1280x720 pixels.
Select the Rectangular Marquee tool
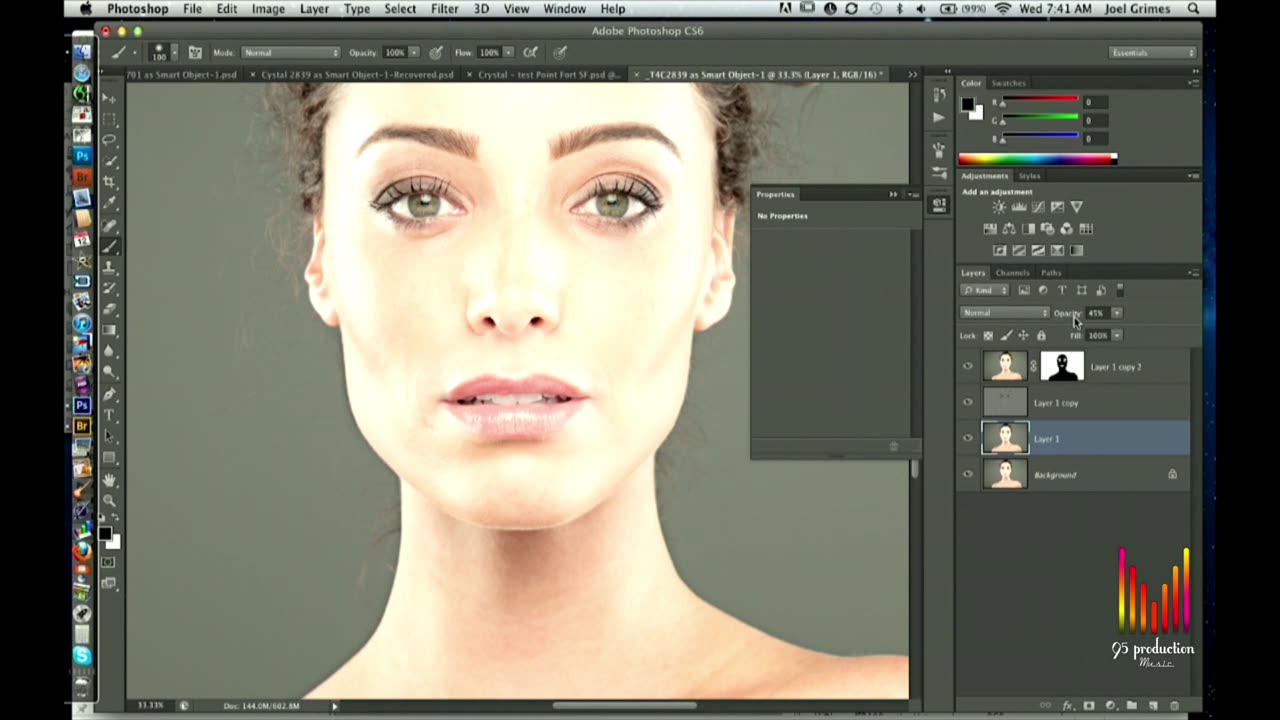tap(110, 118)
